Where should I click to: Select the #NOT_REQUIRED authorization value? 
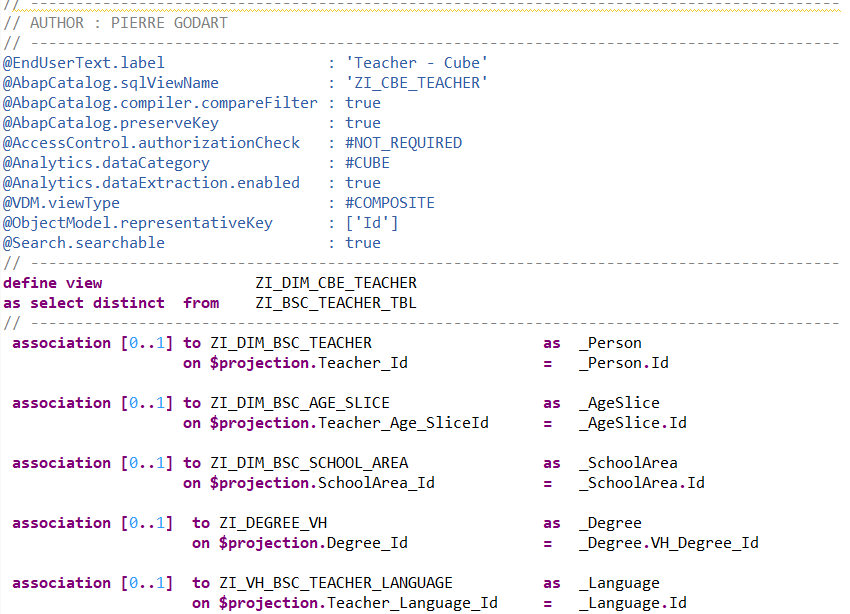point(406,142)
